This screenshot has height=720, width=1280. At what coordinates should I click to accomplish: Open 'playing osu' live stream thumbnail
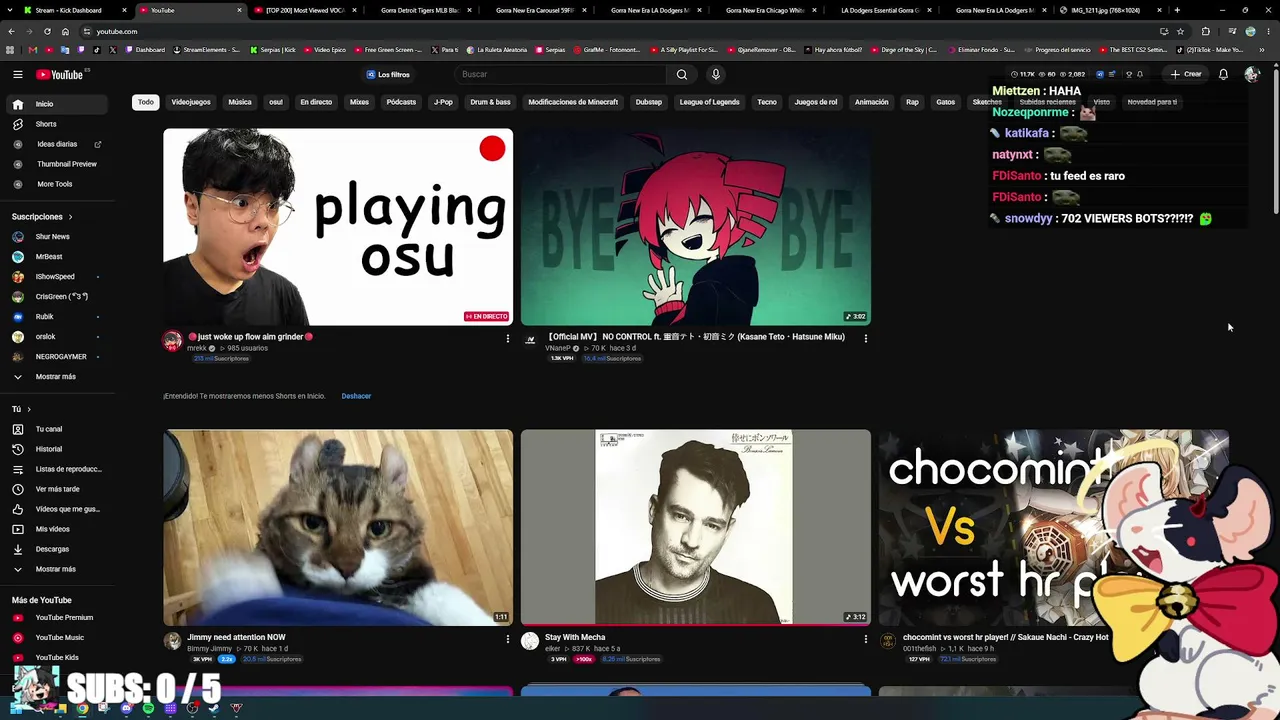[x=338, y=227]
